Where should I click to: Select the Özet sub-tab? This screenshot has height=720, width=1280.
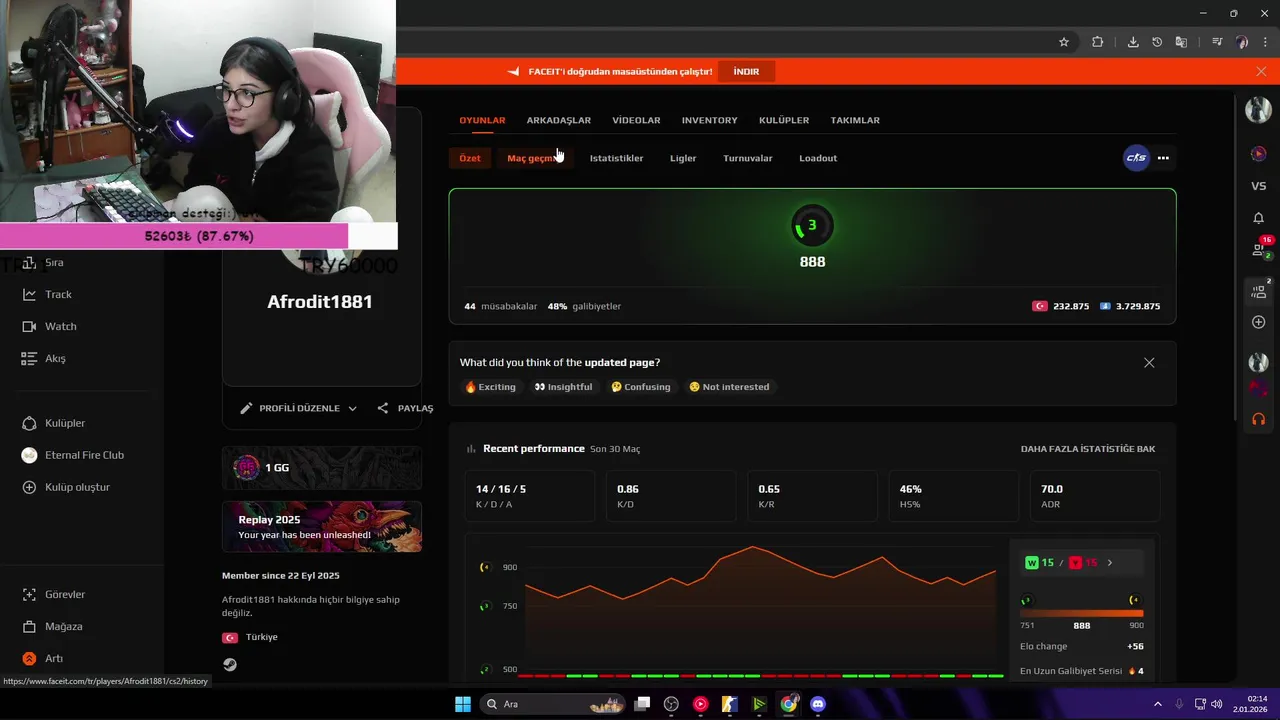coord(470,158)
